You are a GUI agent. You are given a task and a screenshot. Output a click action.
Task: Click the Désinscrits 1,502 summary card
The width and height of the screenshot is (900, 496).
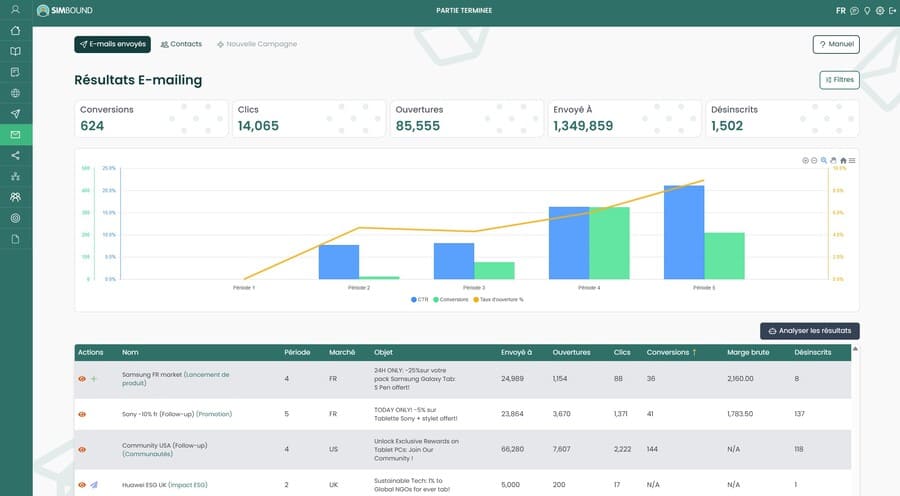[782, 118]
